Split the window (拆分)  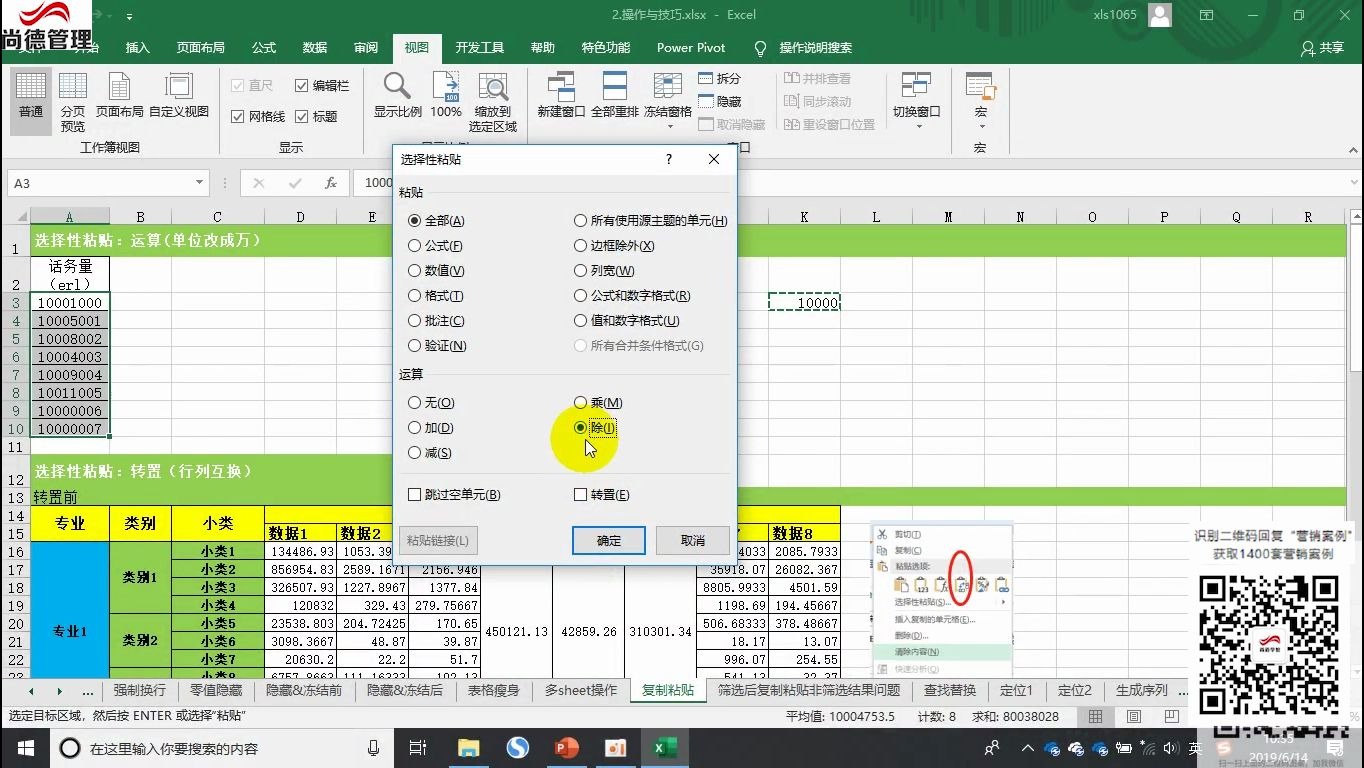click(x=719, y=79)
